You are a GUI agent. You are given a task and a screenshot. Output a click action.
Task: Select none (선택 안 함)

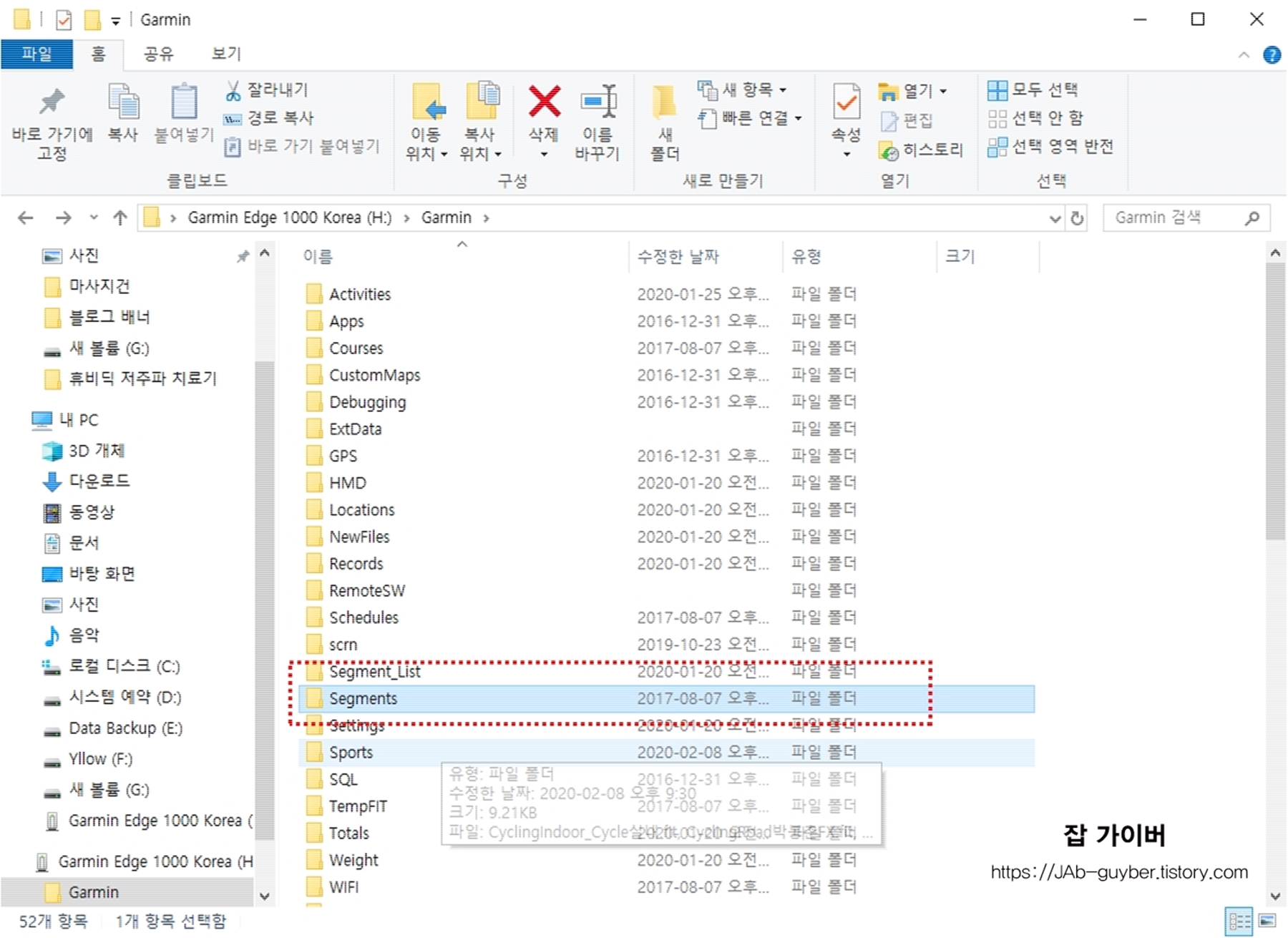click(x=1035, y=118)
